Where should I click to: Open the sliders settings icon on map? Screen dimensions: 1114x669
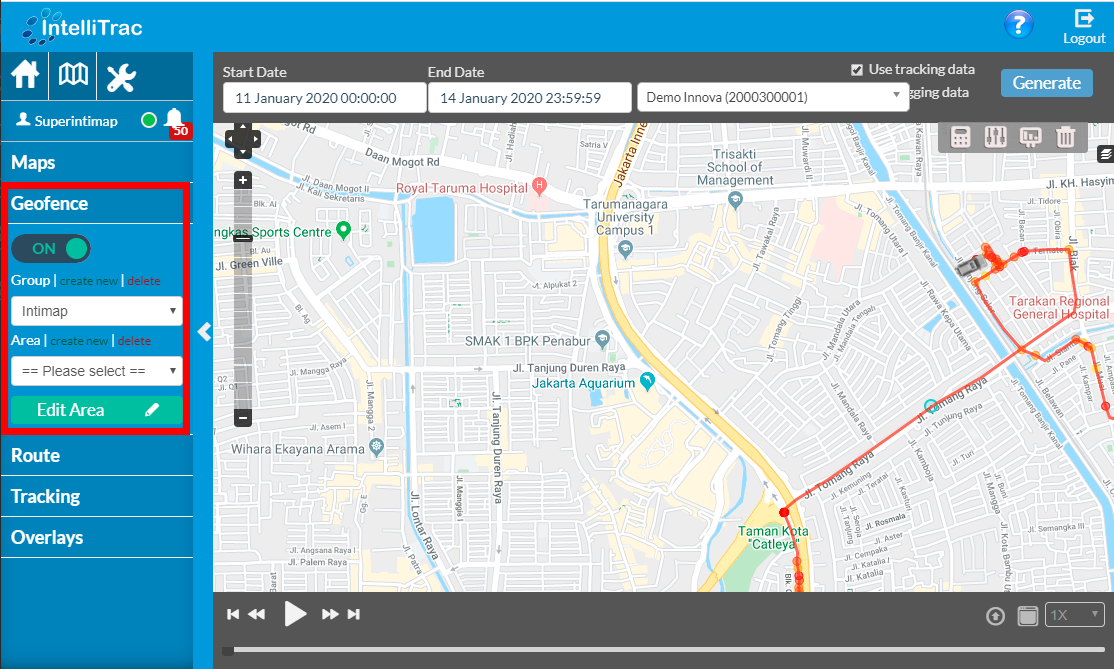click(995, 137)
